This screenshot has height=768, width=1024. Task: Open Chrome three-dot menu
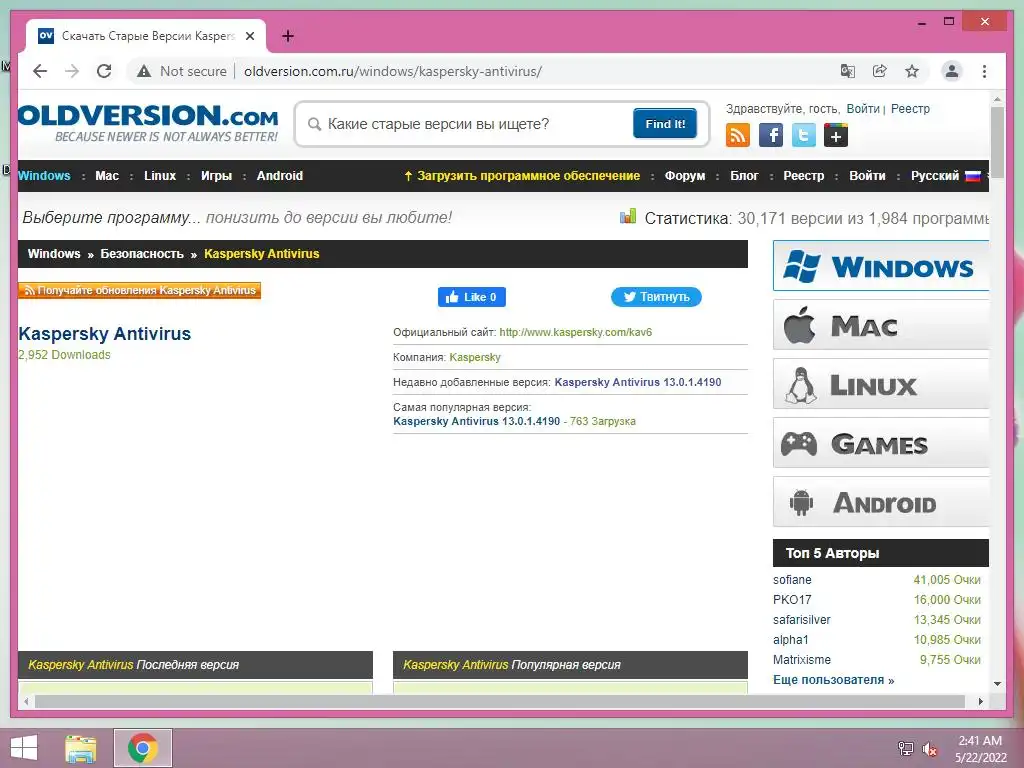click(984, 71)
